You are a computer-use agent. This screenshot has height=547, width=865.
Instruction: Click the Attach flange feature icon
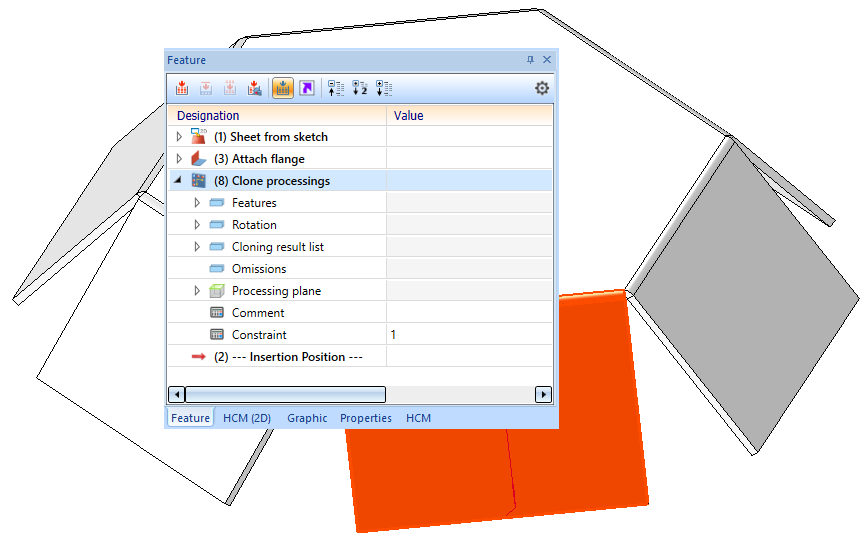click(x=199, y=158)
